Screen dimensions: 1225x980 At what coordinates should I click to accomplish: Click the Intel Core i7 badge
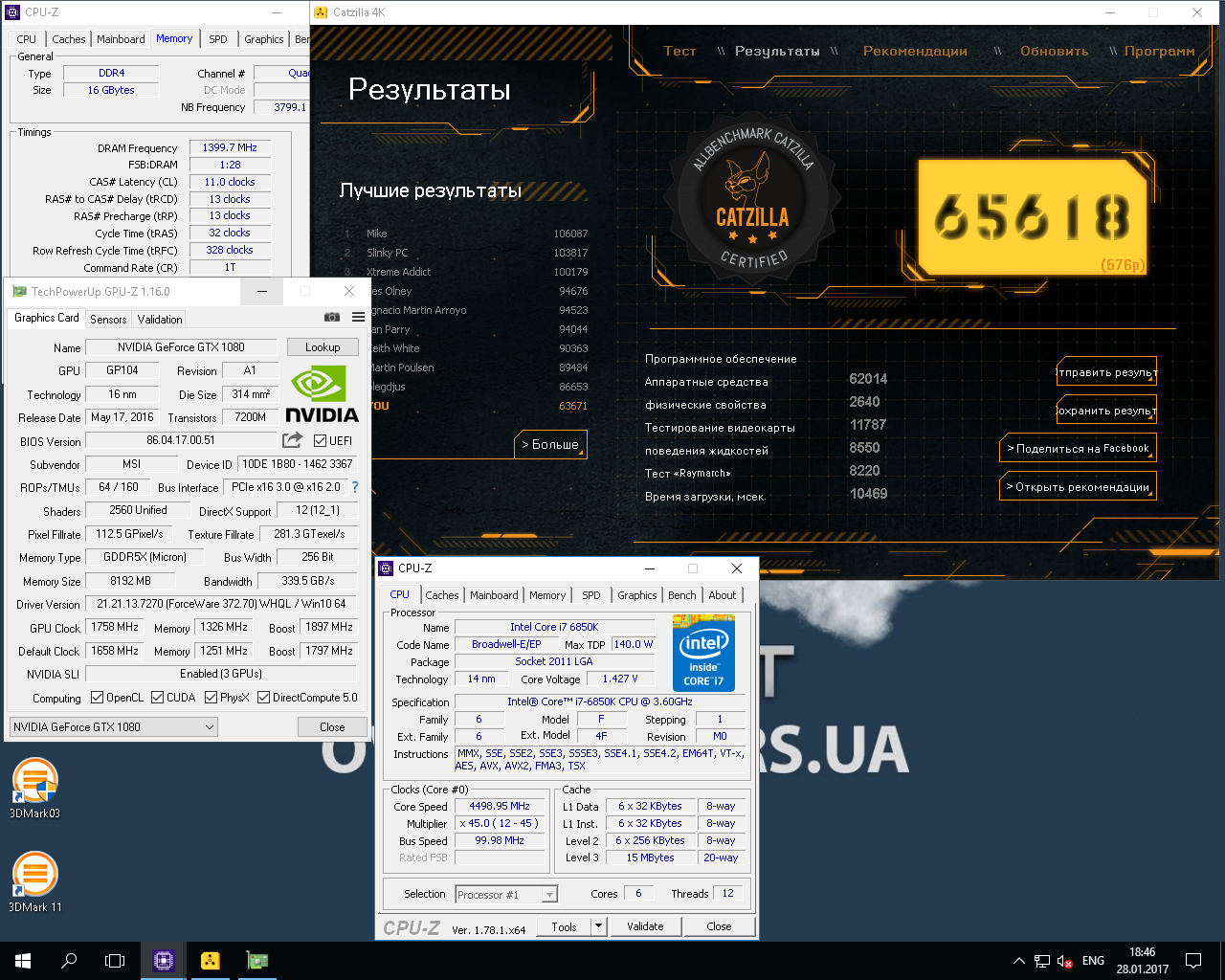click(703, 653)
